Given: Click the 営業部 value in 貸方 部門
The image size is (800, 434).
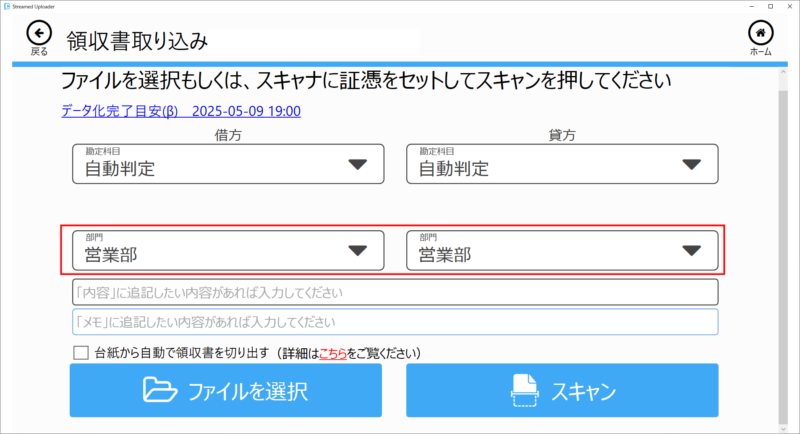Looking at the screenshot, I should [445, 254].
